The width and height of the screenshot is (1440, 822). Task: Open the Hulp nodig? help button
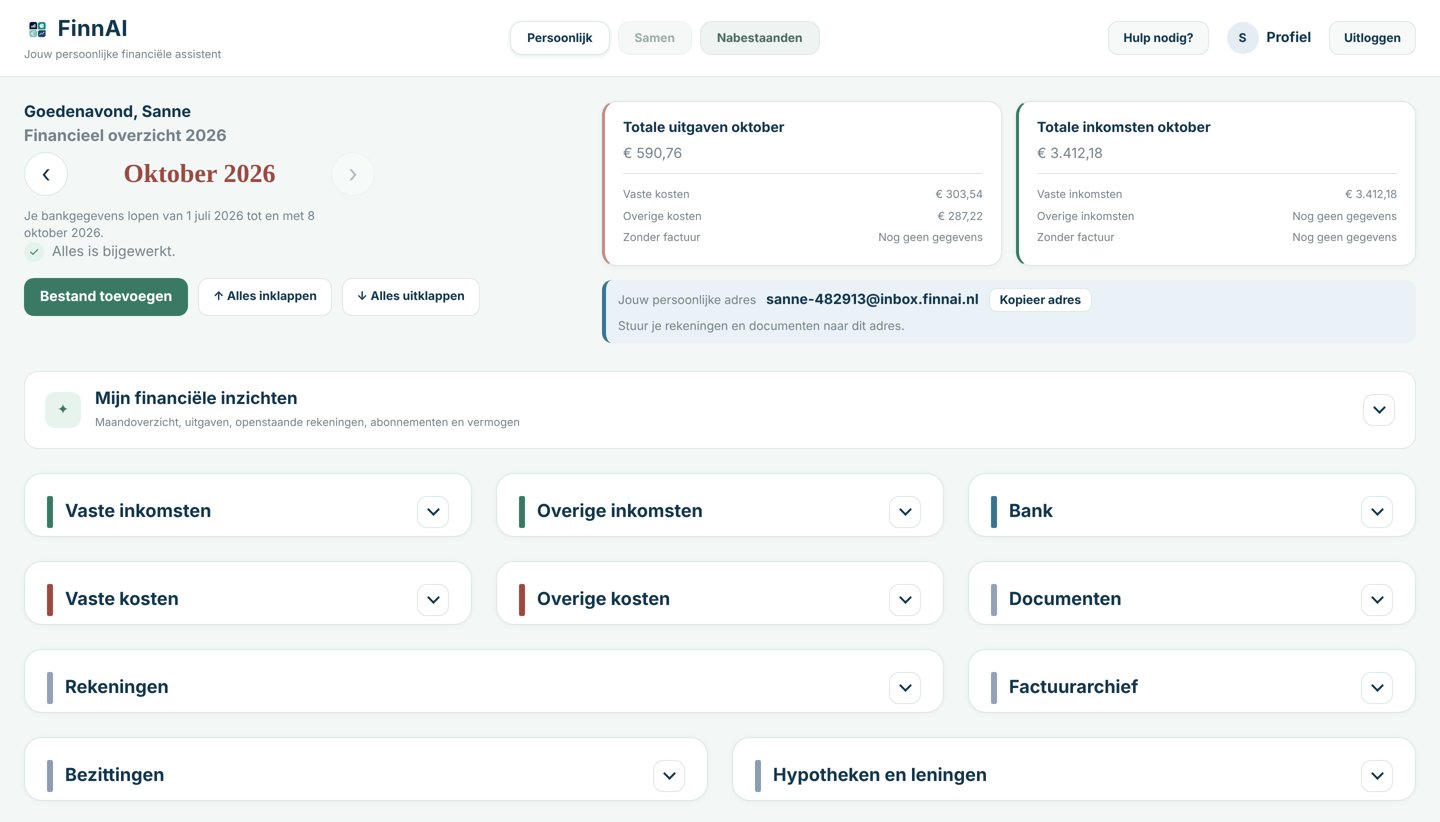(x=1158, y=38)
